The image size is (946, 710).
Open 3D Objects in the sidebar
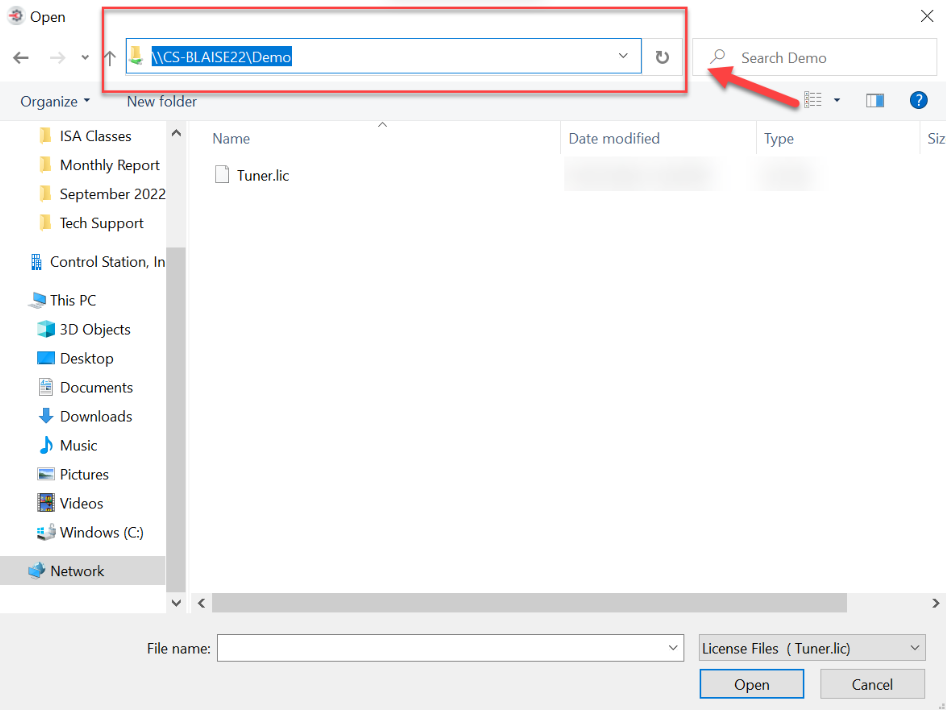tap(95, 329)
